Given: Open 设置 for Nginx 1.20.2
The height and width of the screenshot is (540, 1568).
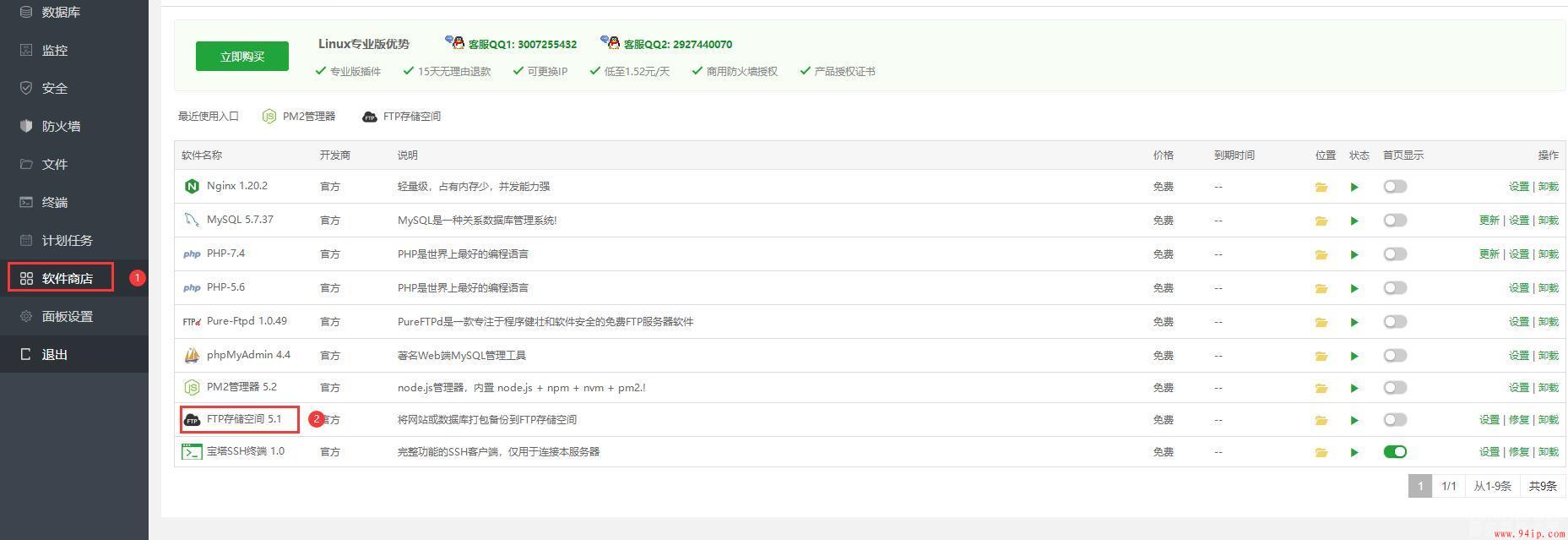Looking at the screenshot, I should tap(1518, 187).
